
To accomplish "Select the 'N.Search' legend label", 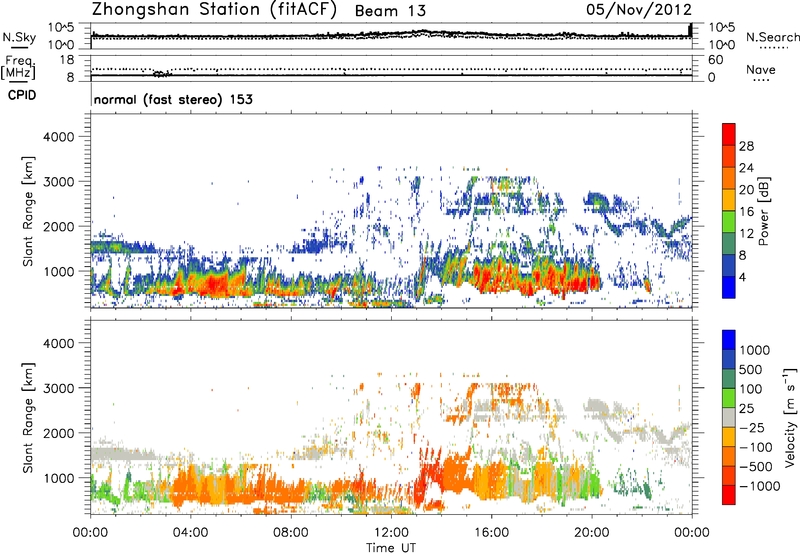I will point(772,37).
